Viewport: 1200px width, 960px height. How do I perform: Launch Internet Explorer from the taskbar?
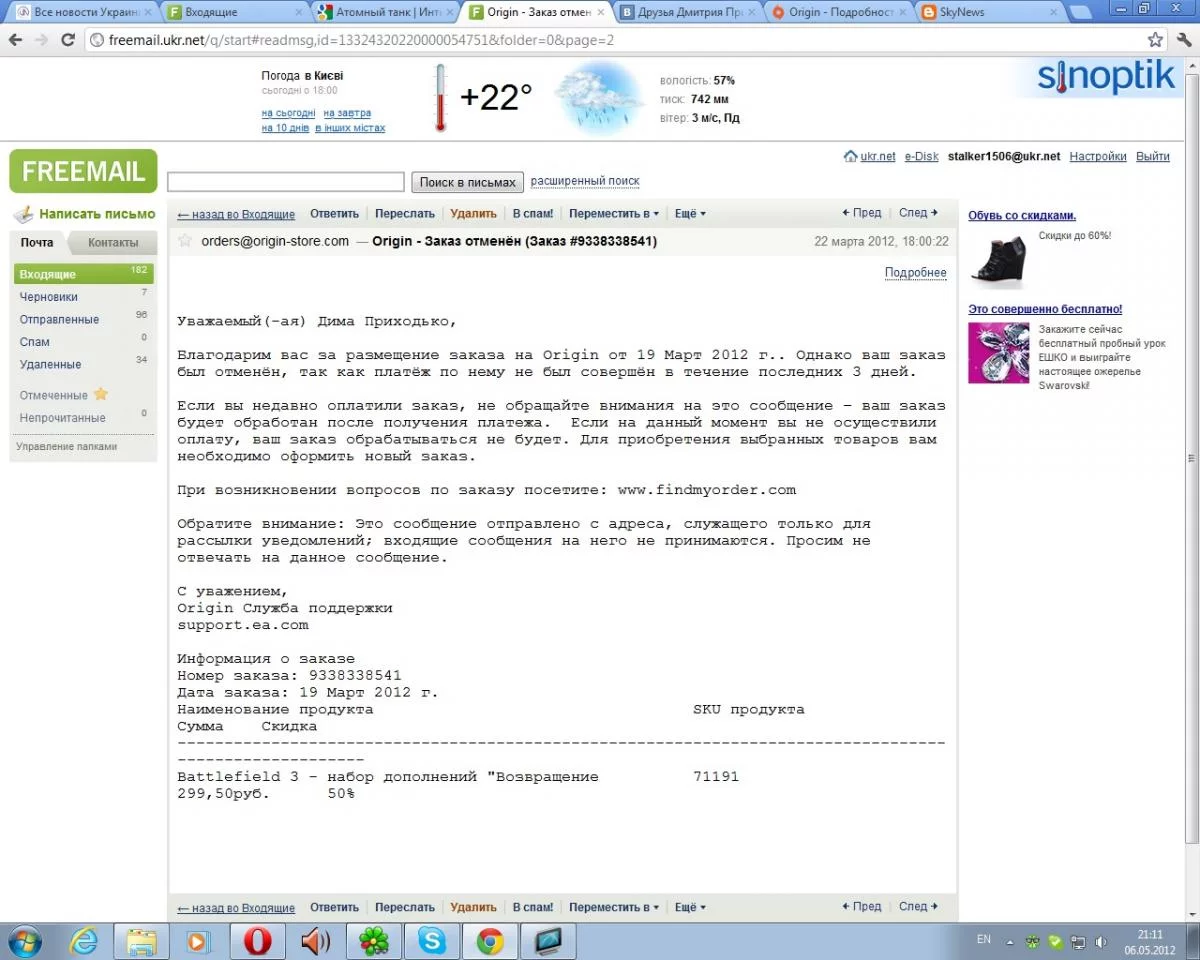point(84,941)
